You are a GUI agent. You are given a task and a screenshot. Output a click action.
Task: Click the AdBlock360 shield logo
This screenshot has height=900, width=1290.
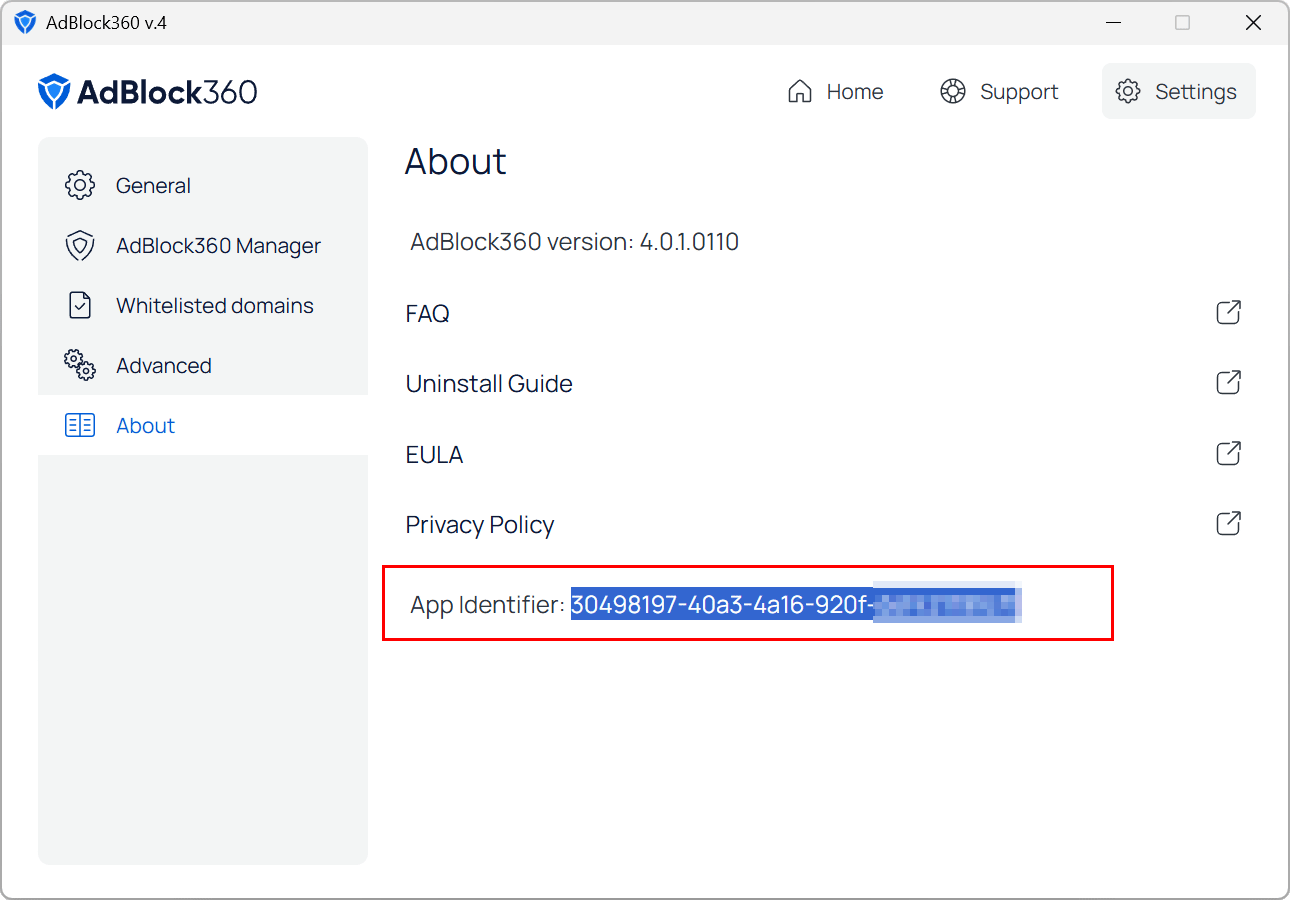pyautogui.click(x=53, y=92)
